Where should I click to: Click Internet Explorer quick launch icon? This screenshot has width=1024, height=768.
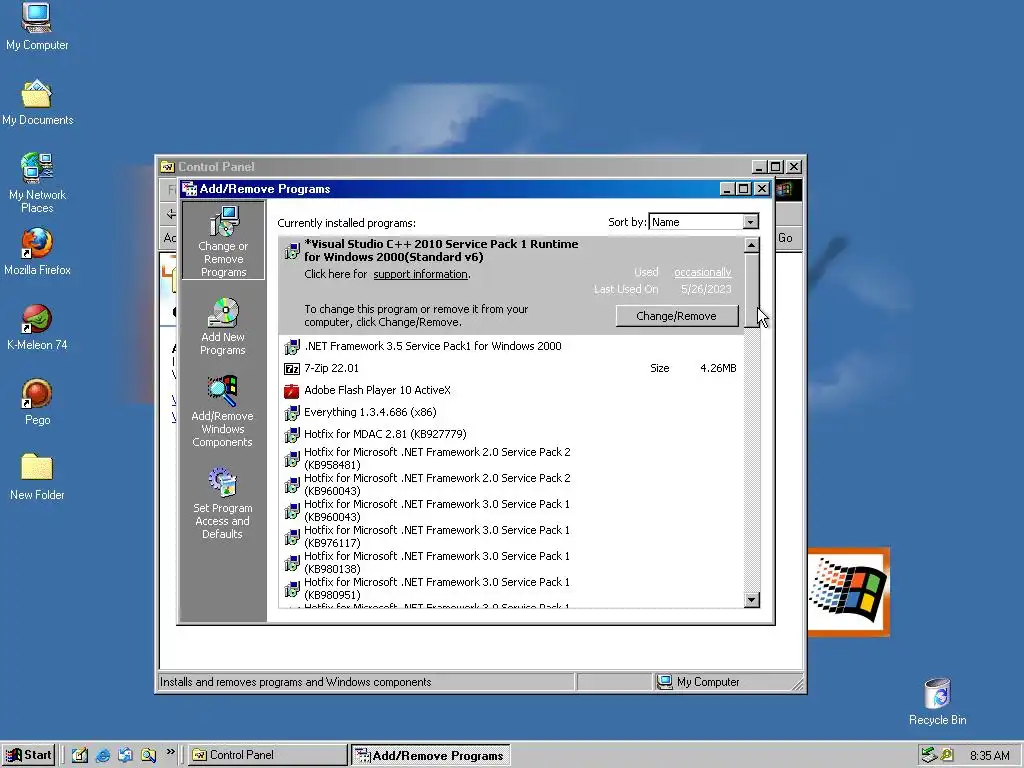pos(103,756)
